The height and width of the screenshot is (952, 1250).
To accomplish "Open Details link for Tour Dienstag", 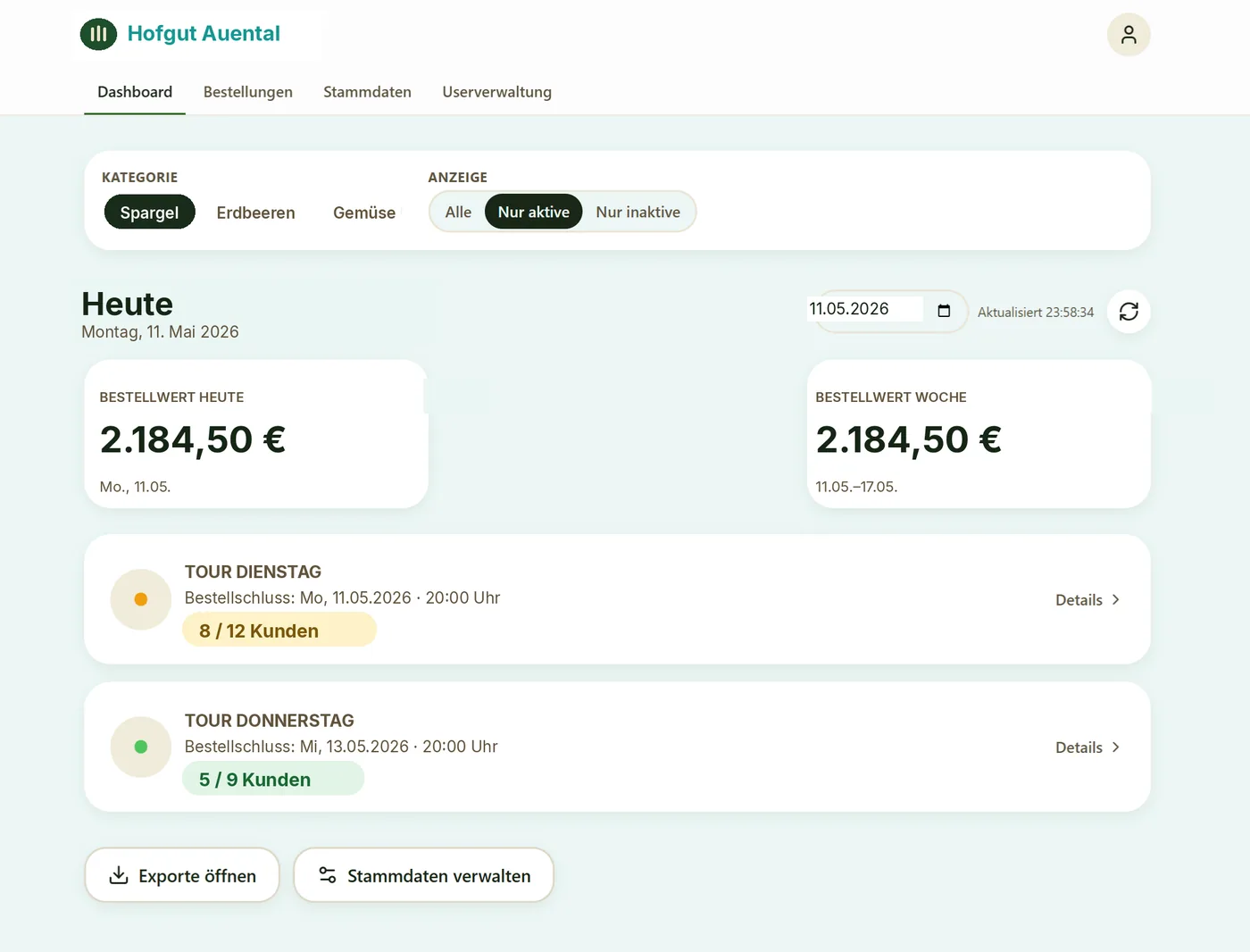I will [x=1087, y=599].
